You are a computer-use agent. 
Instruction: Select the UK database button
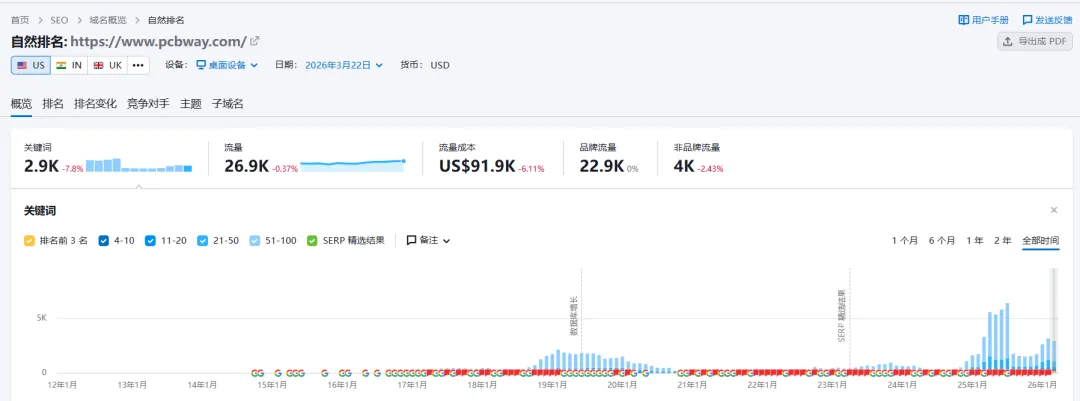[107, 65]
